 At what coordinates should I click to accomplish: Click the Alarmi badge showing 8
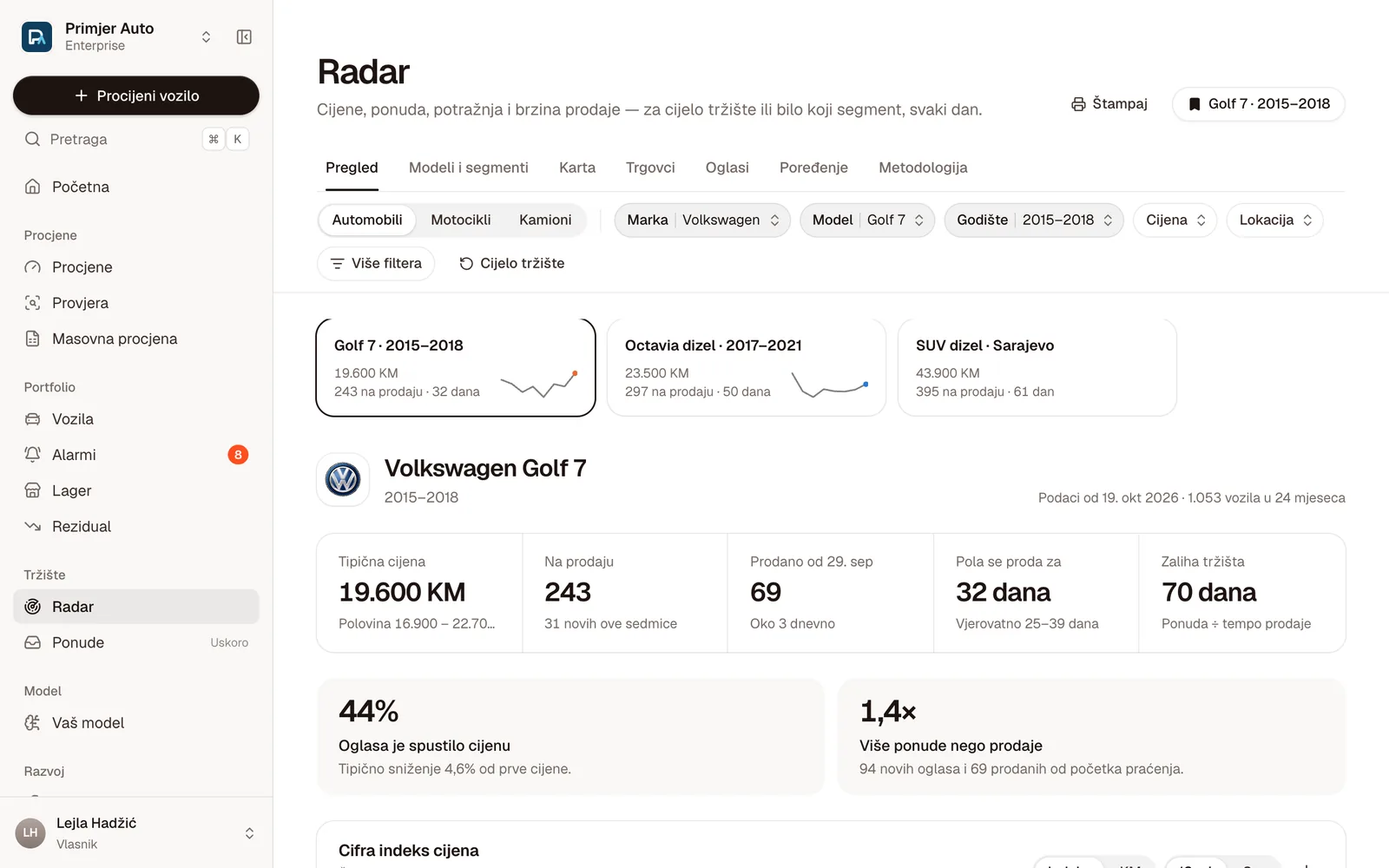pyautogui.click(x=238, y=455)
